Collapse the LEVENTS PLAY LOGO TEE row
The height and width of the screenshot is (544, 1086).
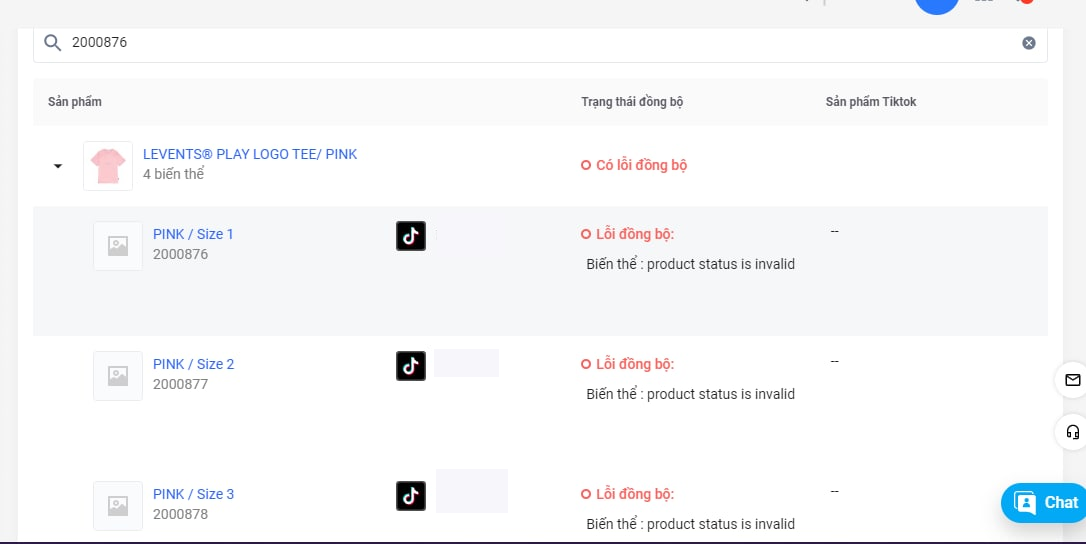tap(58, 166)
